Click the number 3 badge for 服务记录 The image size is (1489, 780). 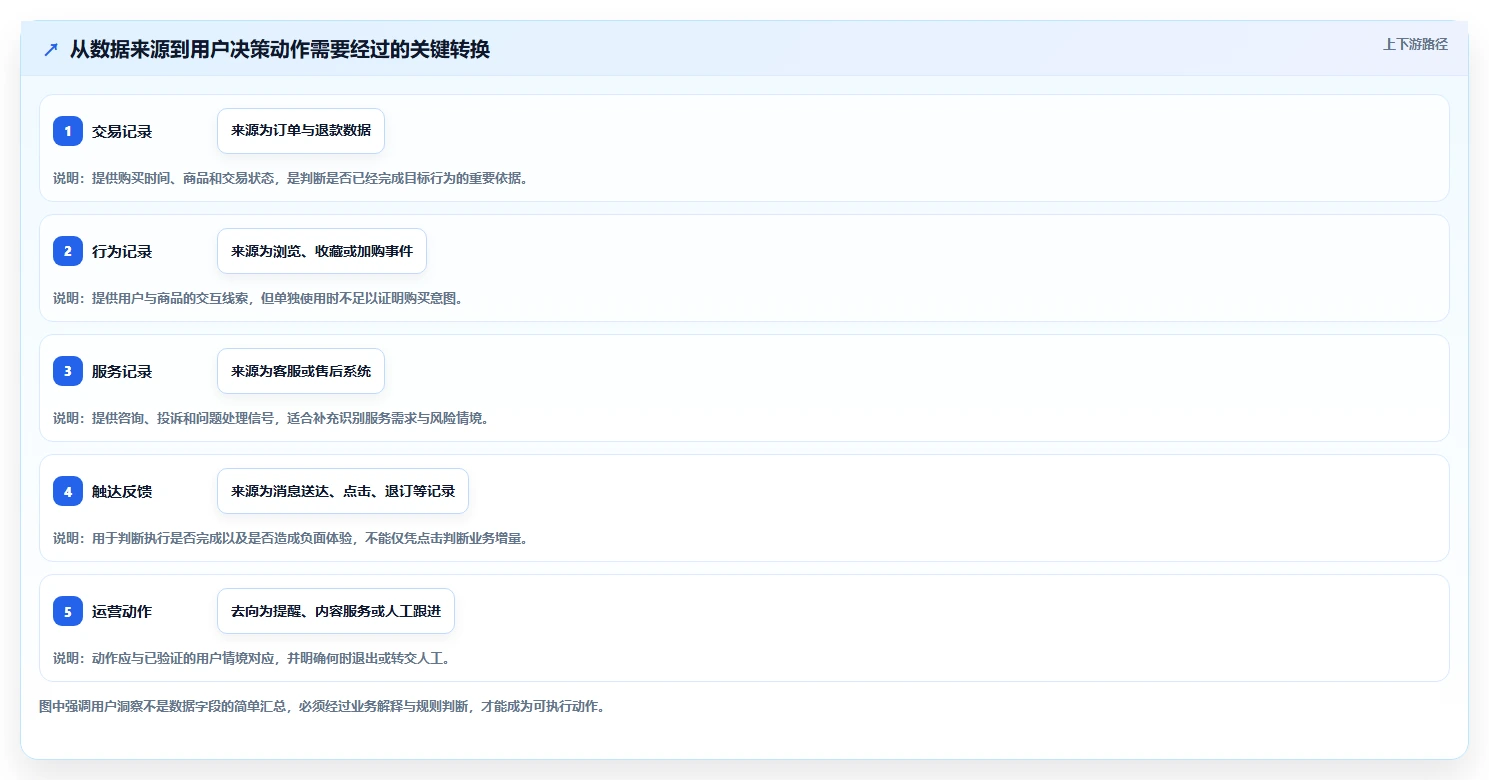tap(68, 371)
